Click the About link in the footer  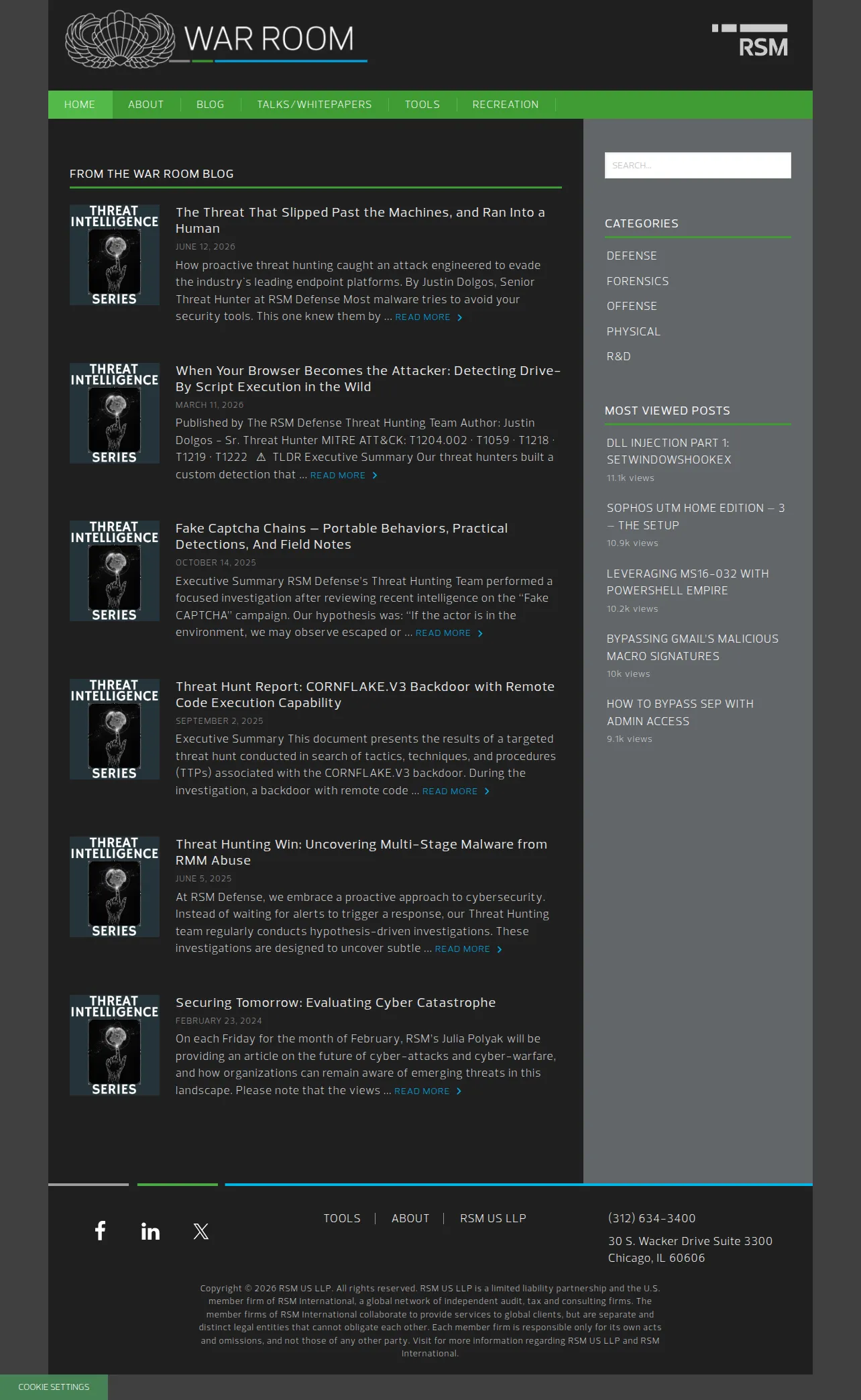[410, 1218]
